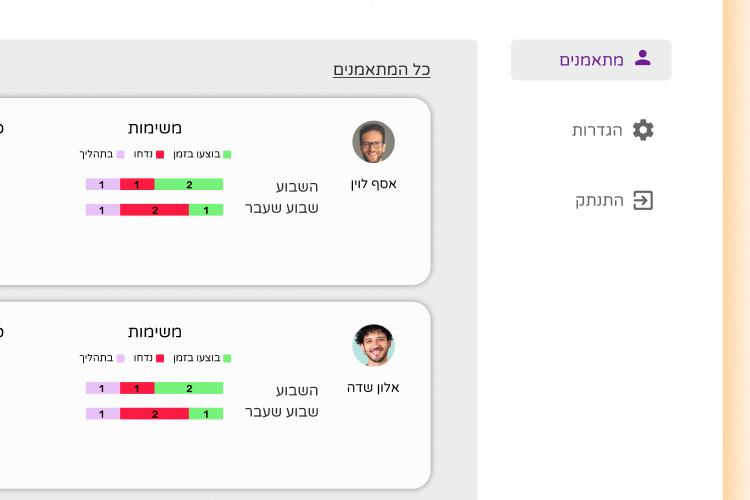
Task: Click אלון שדה's profile photo
Action: [374, 345]
